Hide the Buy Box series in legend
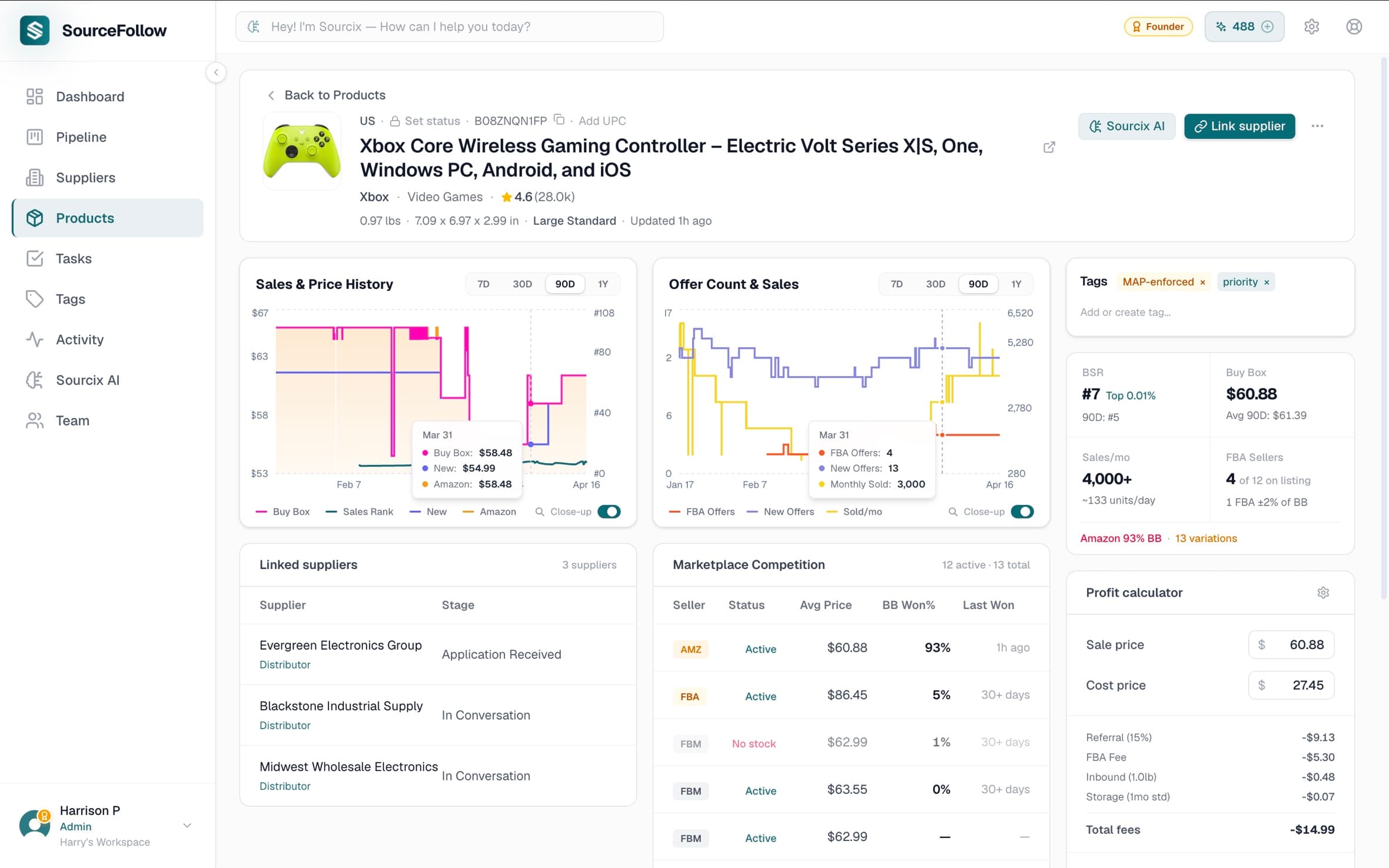 coord(283,511)
